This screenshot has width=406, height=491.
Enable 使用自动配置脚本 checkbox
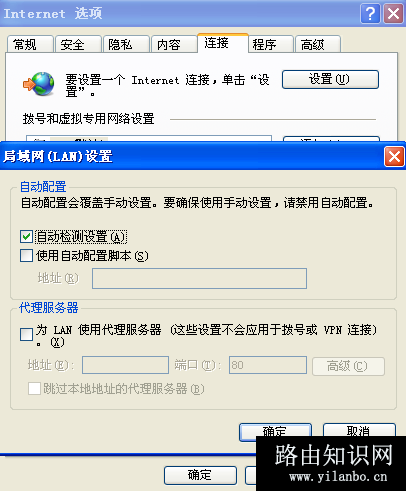pyautogui.click(x=26, y=256)
